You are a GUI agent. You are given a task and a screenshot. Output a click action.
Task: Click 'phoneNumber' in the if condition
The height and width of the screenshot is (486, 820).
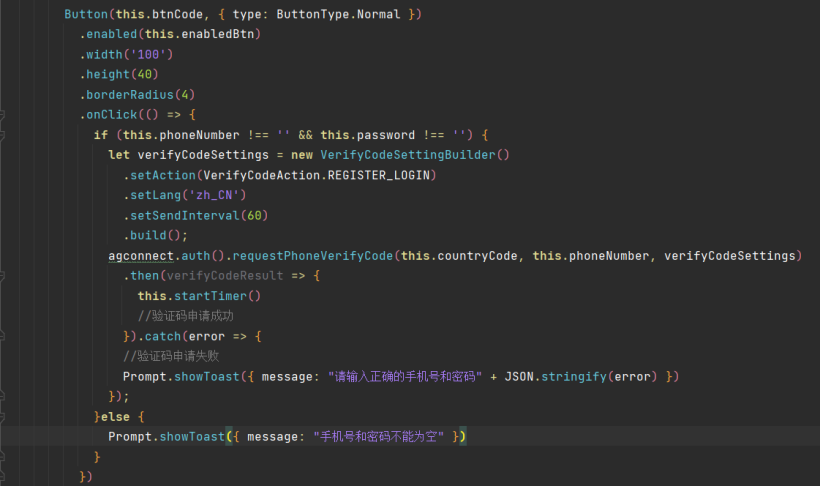coord(199,135)
